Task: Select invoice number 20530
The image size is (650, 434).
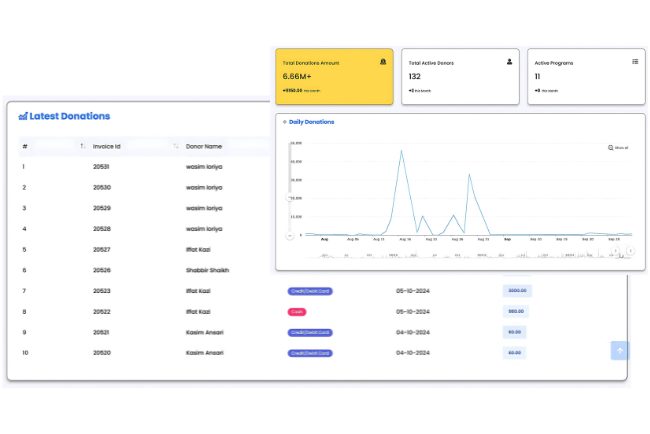Action: click(x=102, y=187)
